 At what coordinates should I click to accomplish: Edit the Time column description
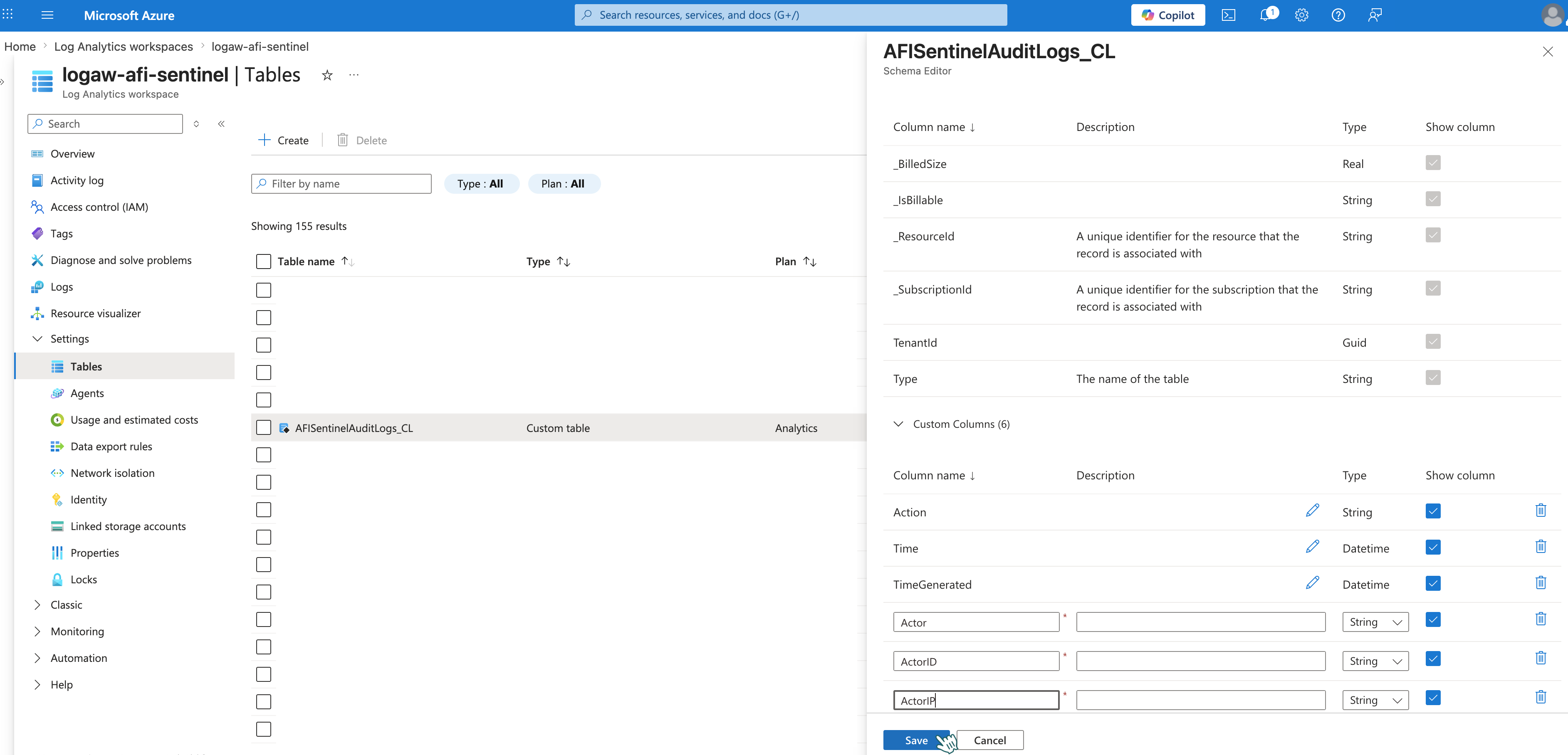point(1312,547)
